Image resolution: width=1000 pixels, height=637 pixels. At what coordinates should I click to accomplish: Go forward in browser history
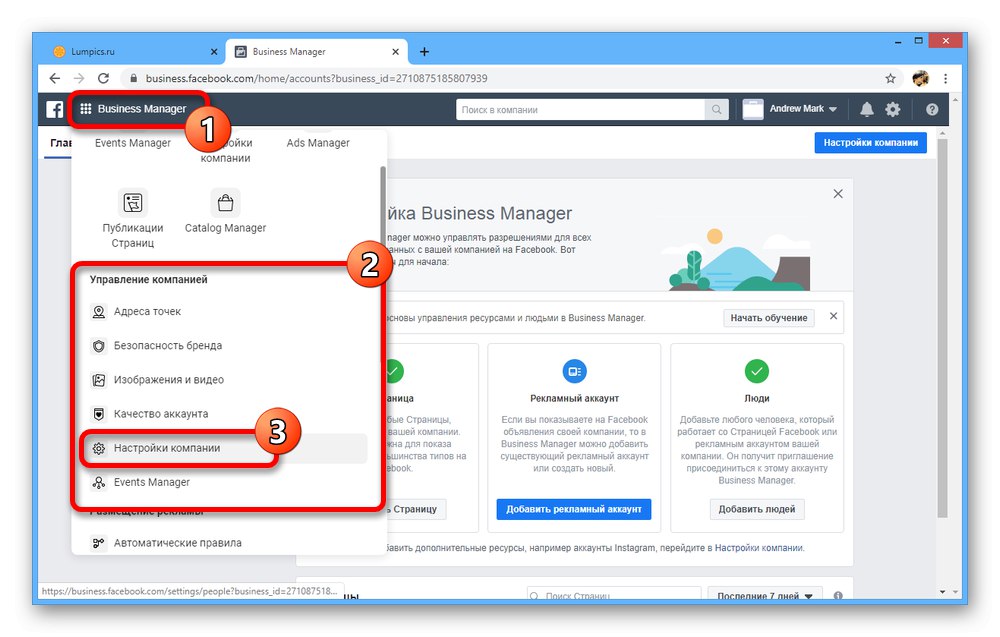pos(79,78)
